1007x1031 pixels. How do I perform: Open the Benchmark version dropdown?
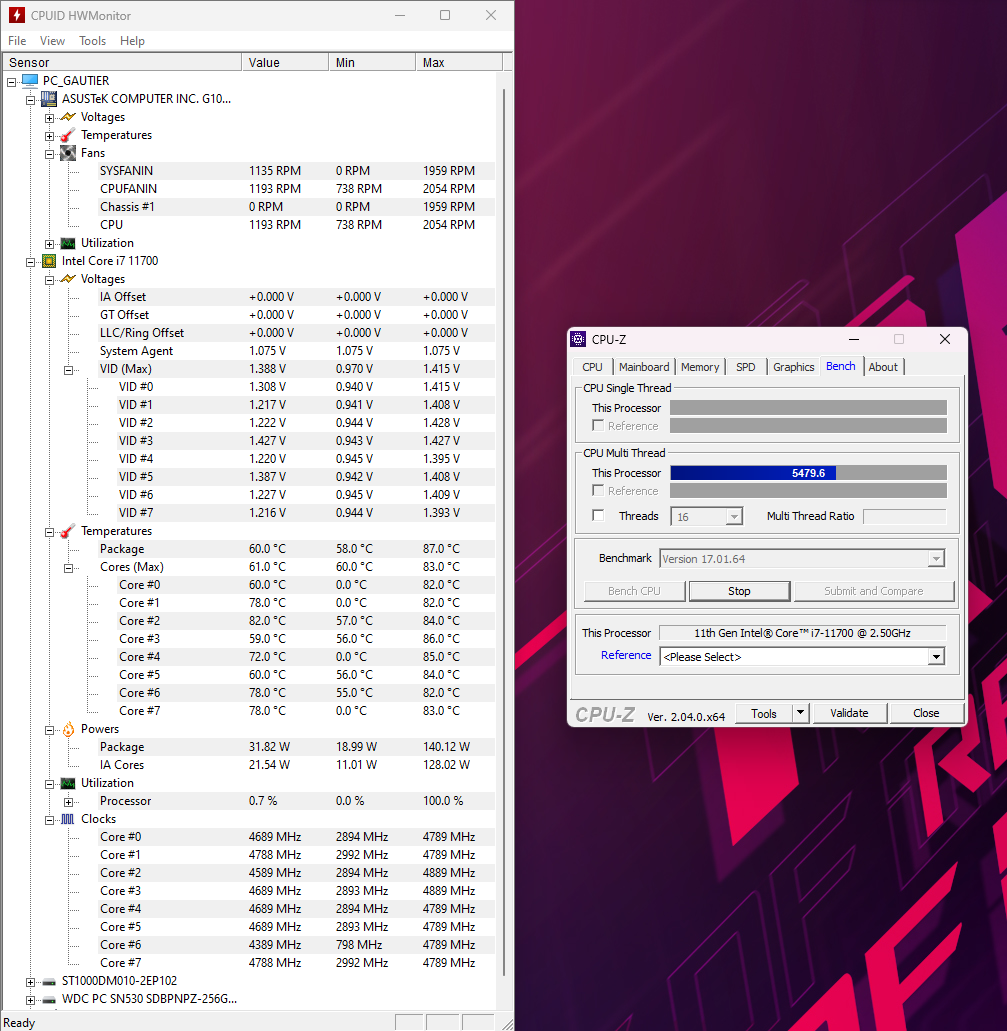(x=936, y=559)
